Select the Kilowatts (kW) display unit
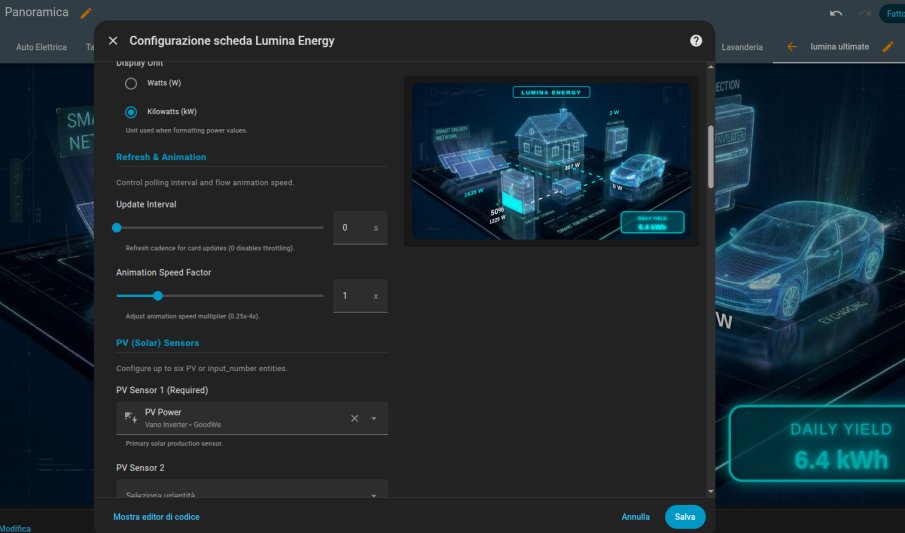The image size is (905, 533). (x=131, y=112)
